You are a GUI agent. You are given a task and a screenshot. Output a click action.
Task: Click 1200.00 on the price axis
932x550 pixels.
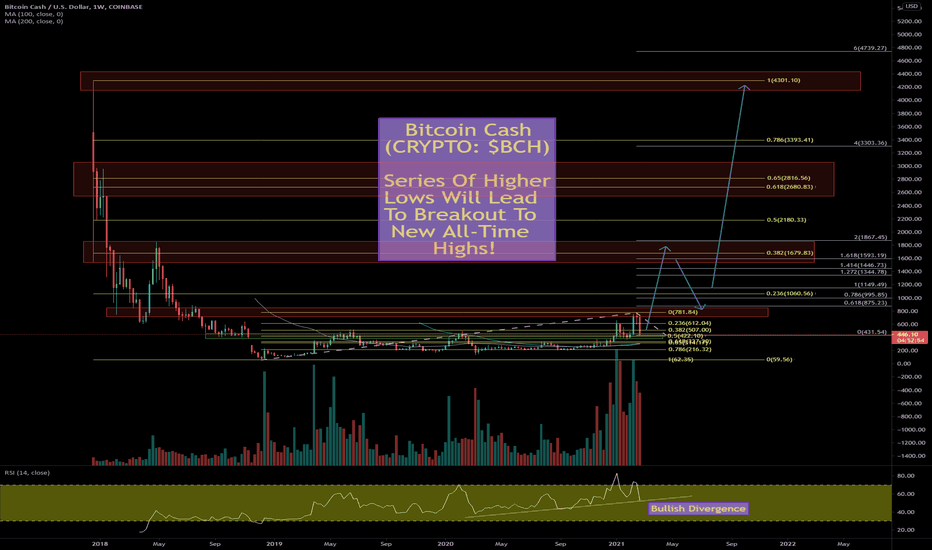(909, 285)
